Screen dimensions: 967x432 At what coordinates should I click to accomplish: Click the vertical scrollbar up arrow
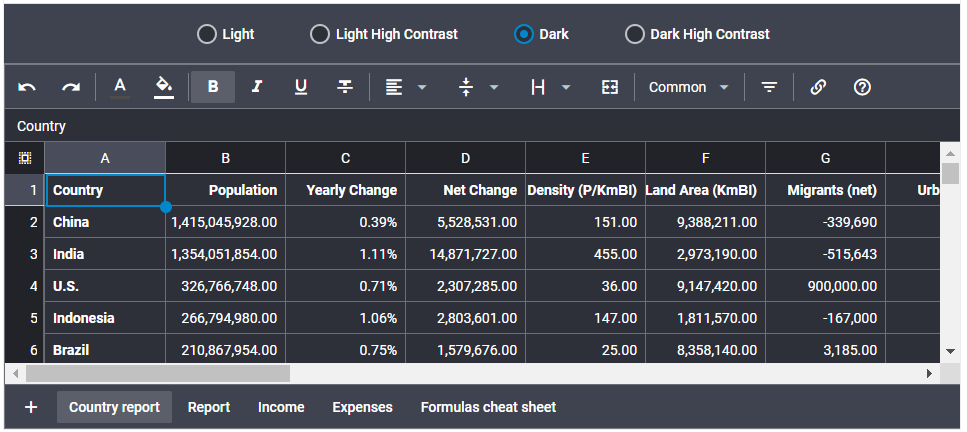click(x=950, y=153)
